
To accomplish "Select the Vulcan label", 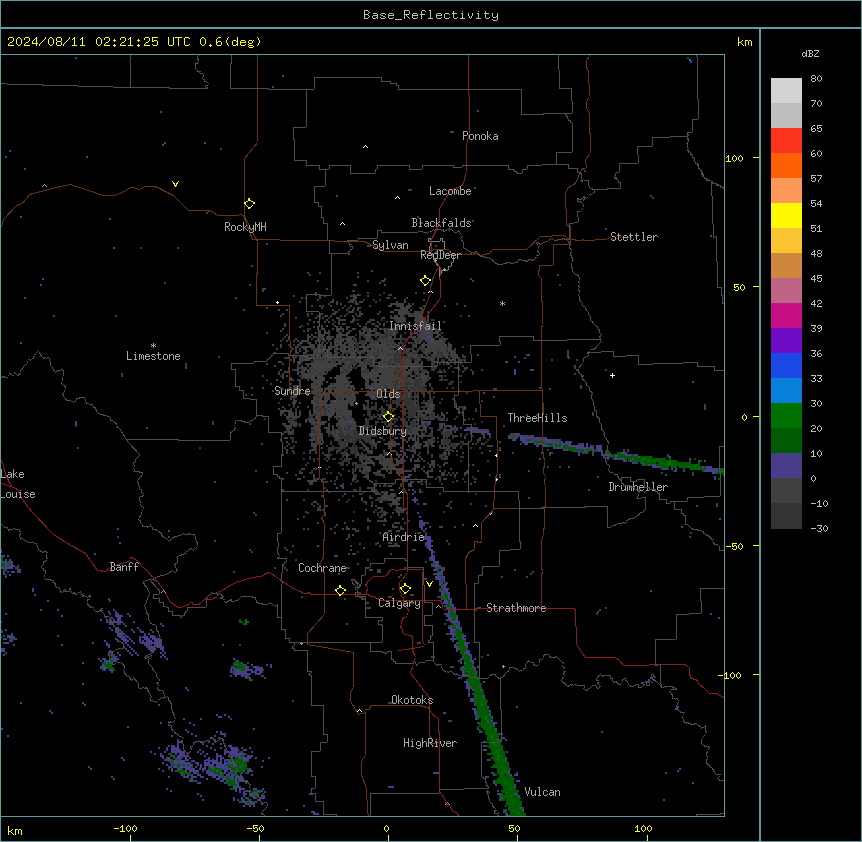I will pyautogui.click(x=542, y=792).
